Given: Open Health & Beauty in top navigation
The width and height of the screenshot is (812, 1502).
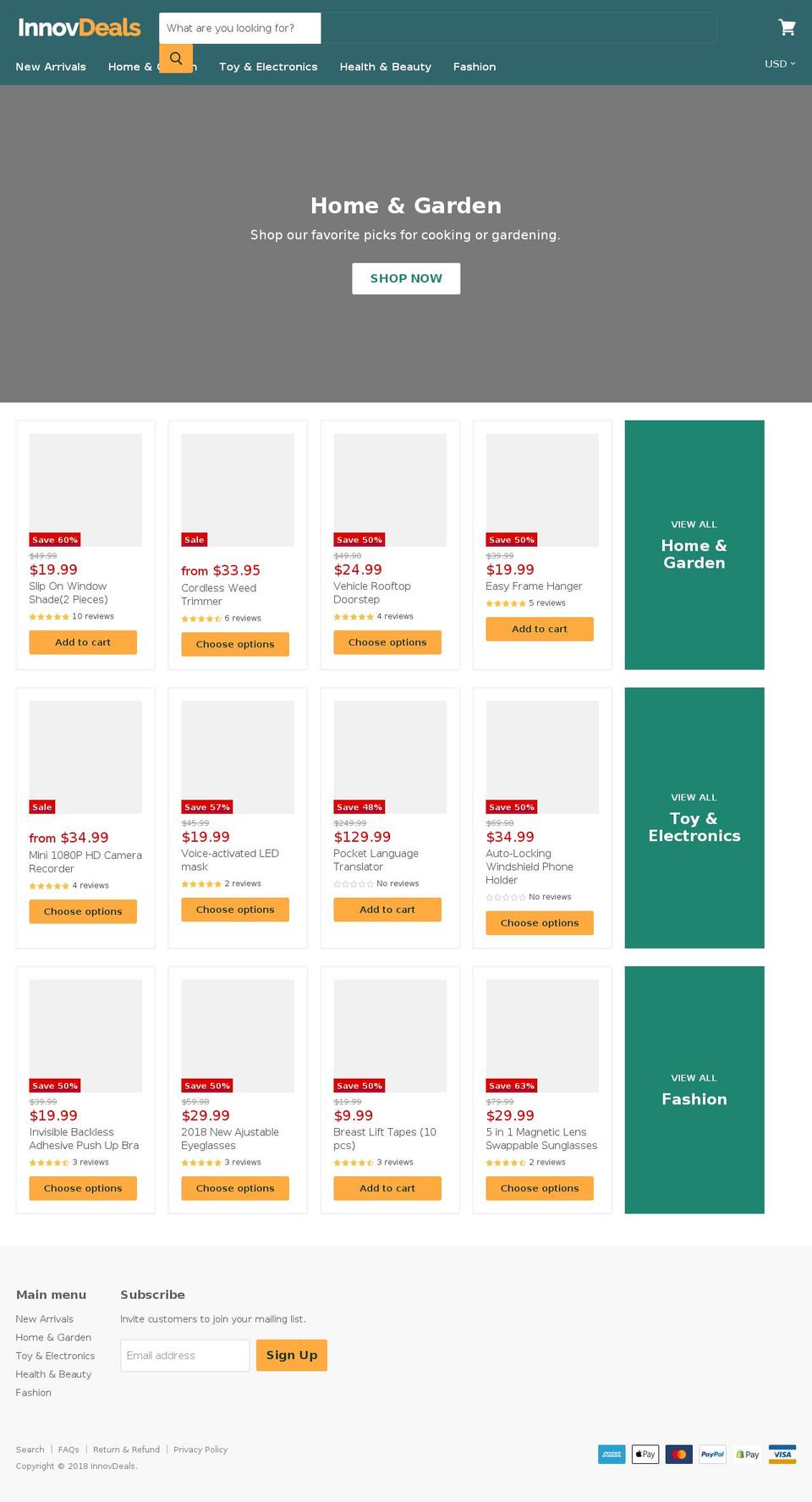Looking at the screenshot, I should coord(386,67).
